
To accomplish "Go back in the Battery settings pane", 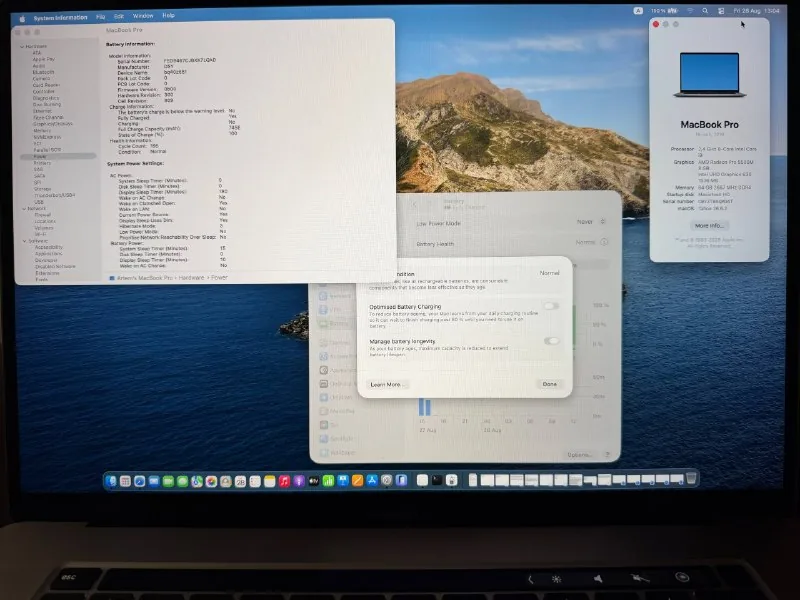I will point(414,205).
